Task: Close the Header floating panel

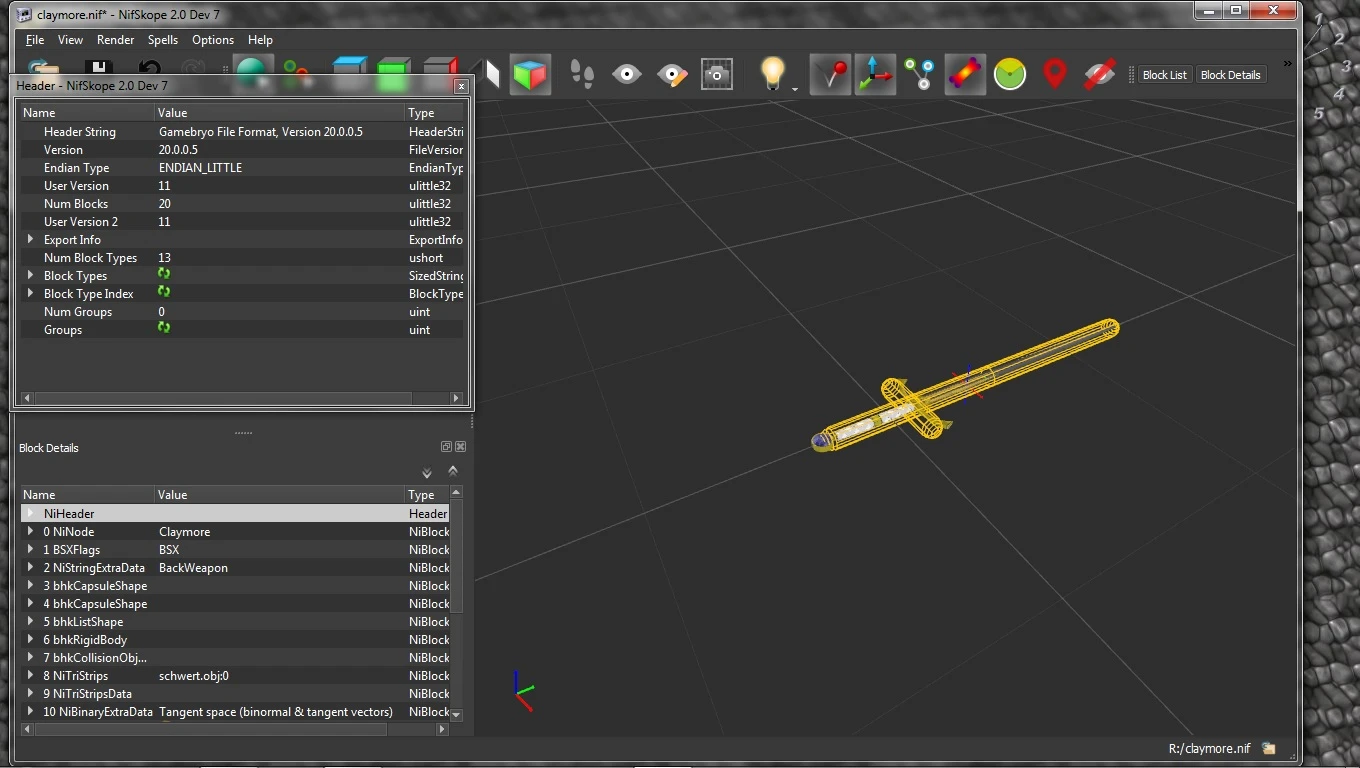Action: [x=461, y=86]
